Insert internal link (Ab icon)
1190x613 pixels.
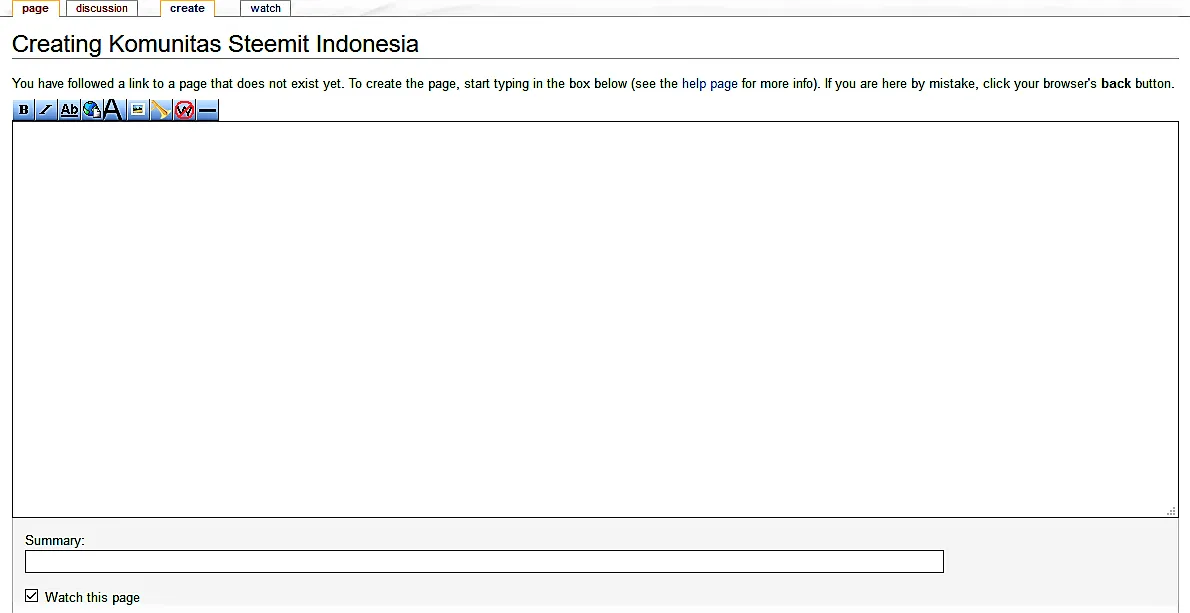[x=69, y=110]
